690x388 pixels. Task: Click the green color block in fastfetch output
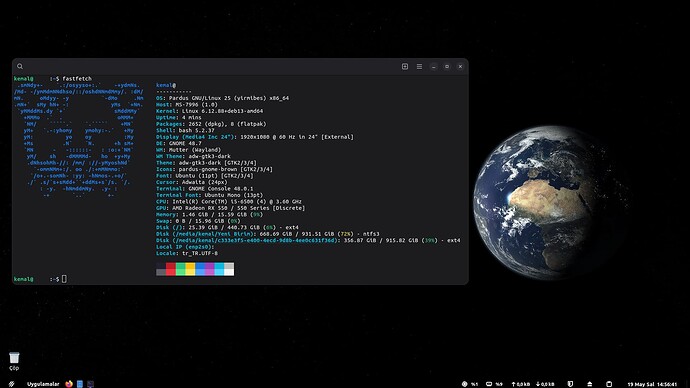pyautogui.click(x=180, y=269)
